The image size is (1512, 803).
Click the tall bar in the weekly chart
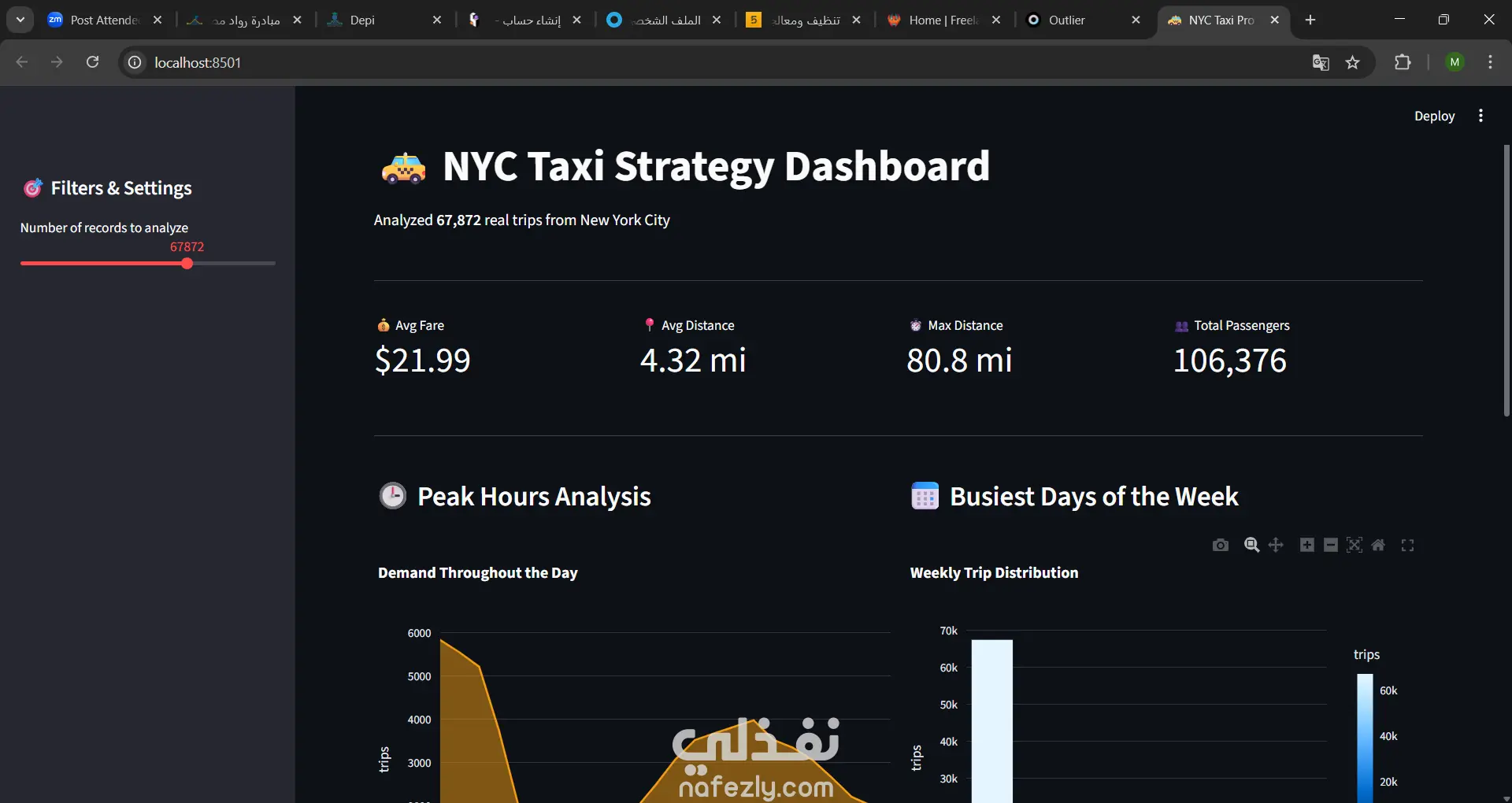[x=992, y=720]
